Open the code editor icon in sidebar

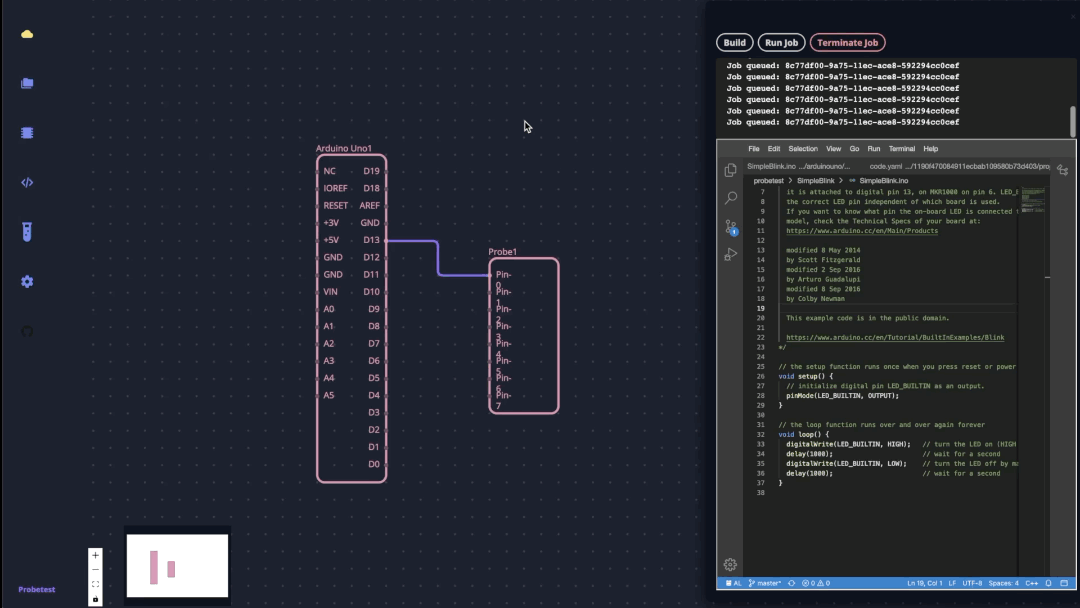(27, 182)
